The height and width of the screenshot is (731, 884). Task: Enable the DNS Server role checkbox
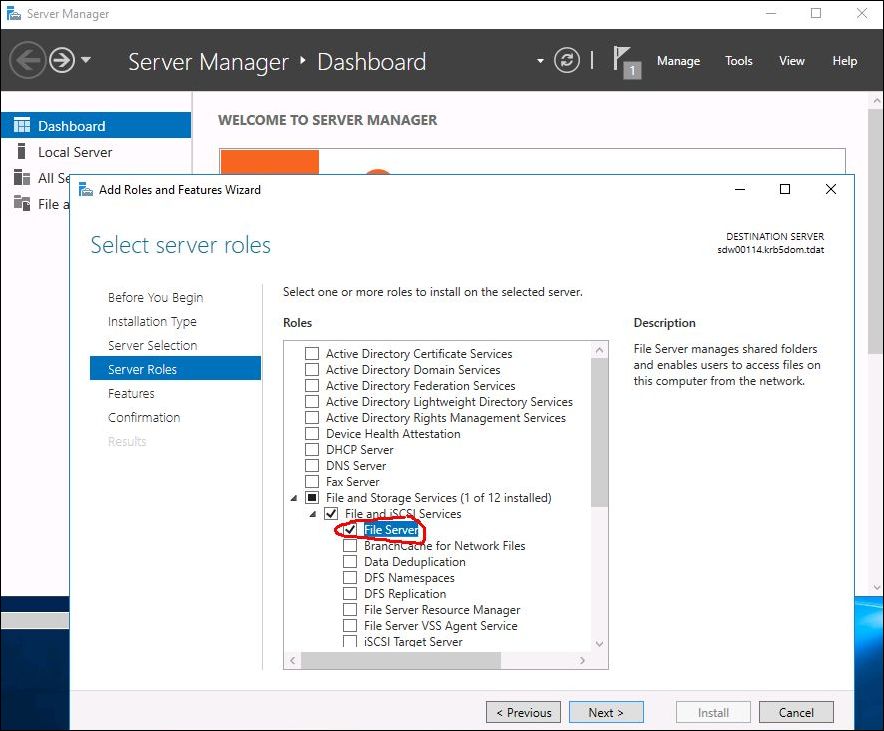[x=312, y=466]
